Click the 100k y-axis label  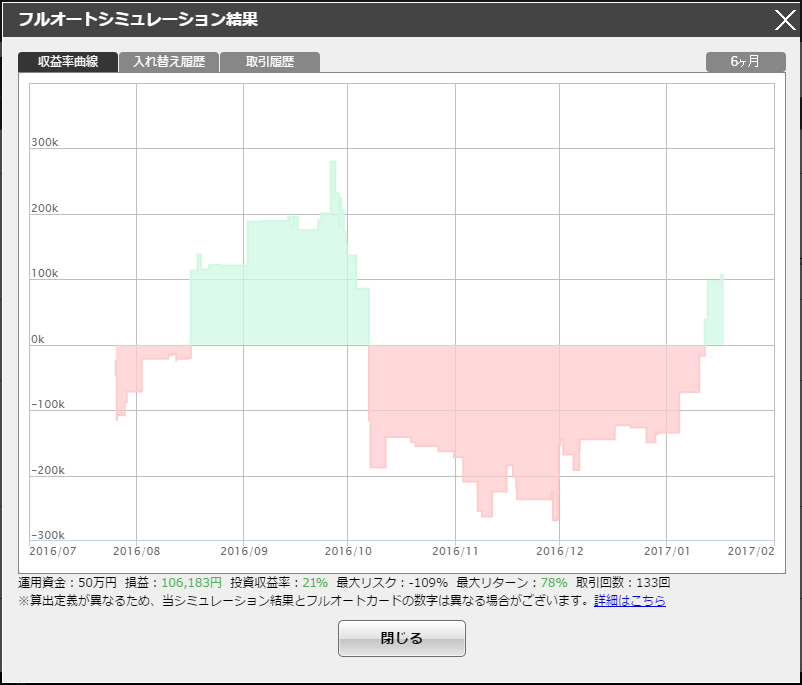44,273
